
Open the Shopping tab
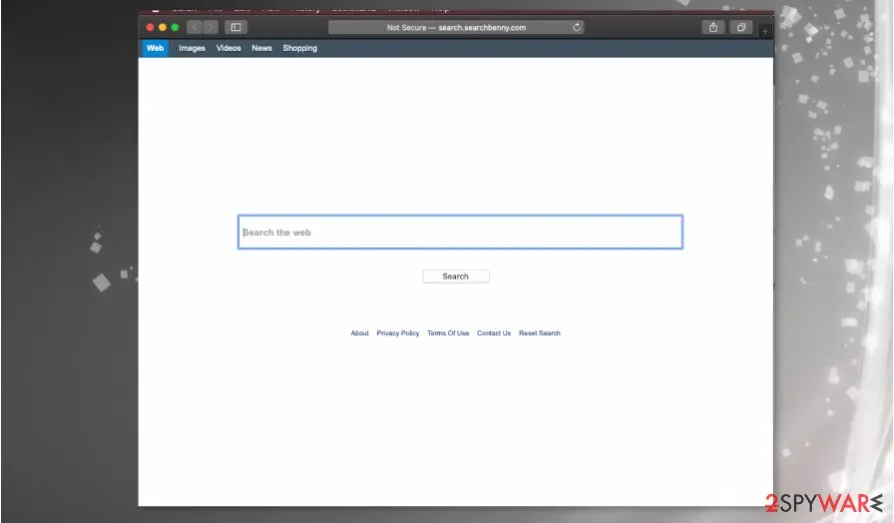pos(300,48)
